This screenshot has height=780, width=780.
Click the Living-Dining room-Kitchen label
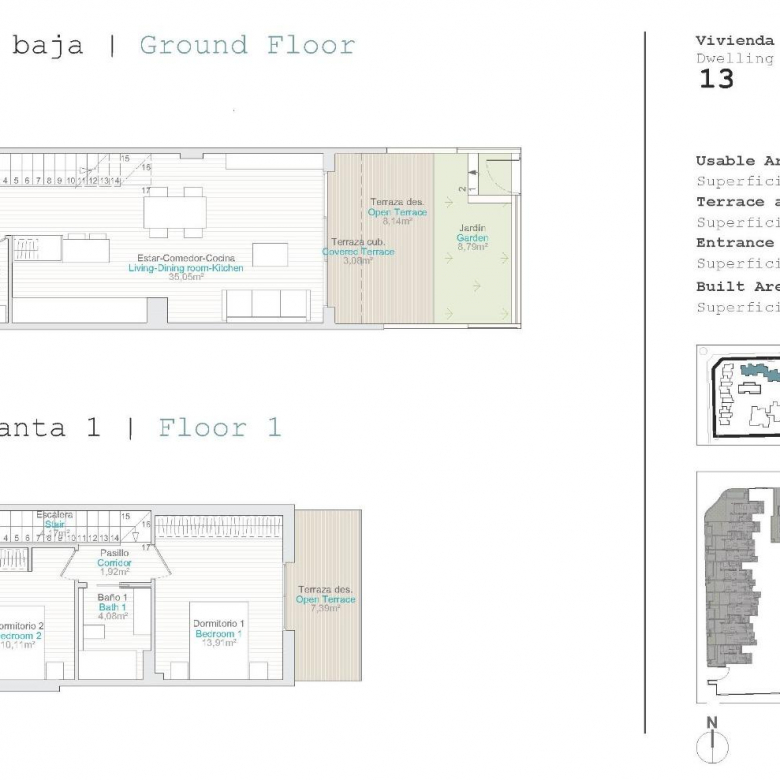(186, 268)
